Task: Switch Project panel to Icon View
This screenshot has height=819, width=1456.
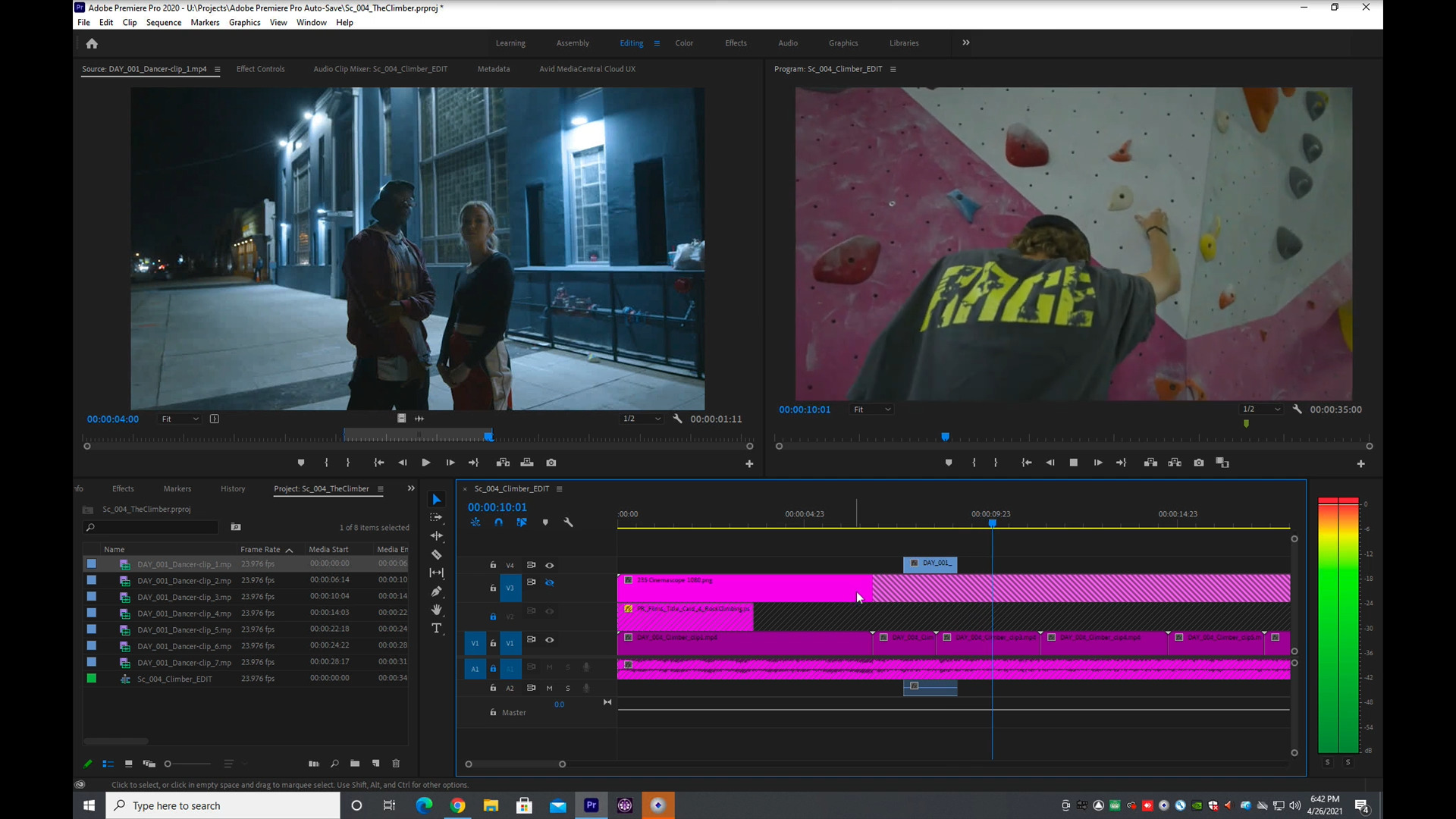Action: [128, 764]
